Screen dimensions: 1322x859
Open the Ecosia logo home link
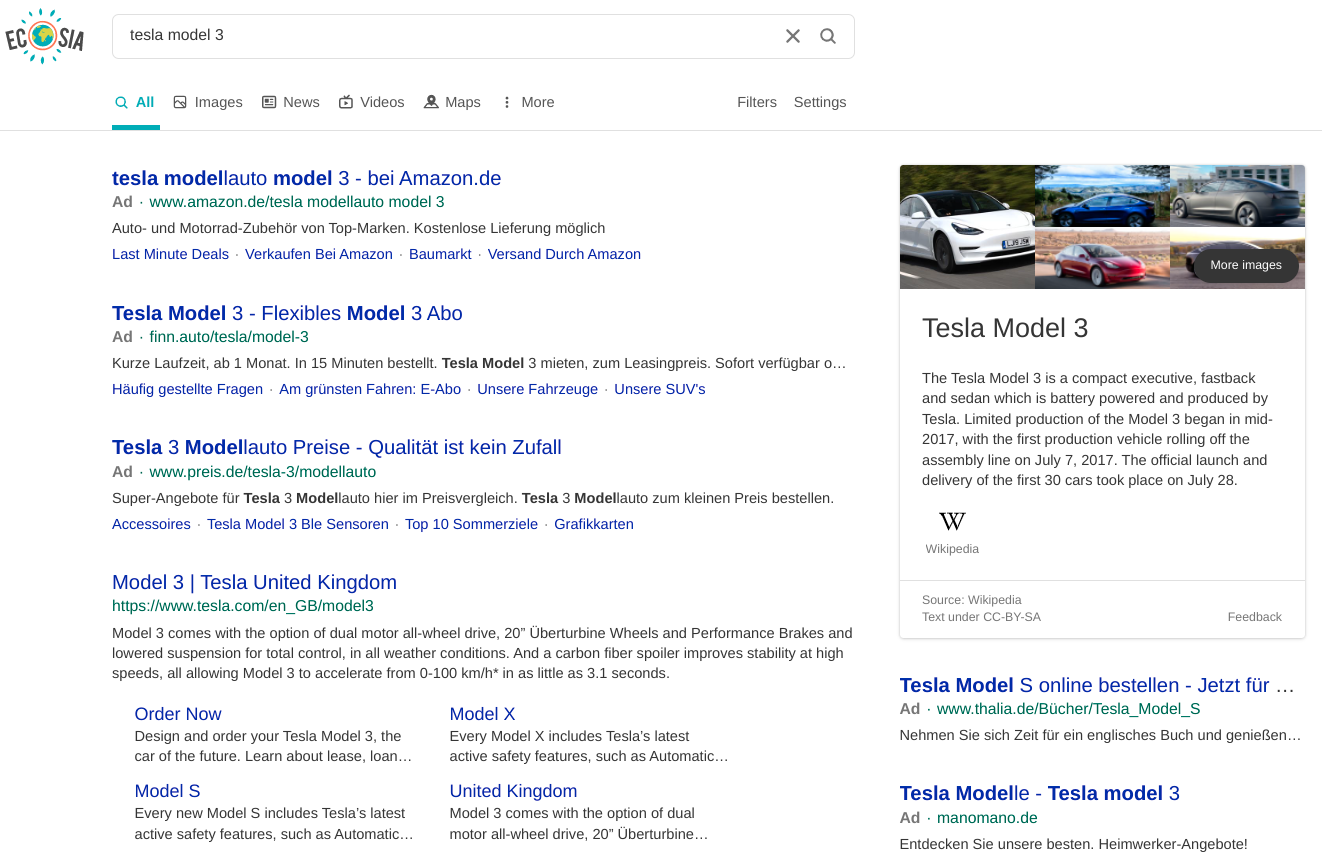[45, 37]
